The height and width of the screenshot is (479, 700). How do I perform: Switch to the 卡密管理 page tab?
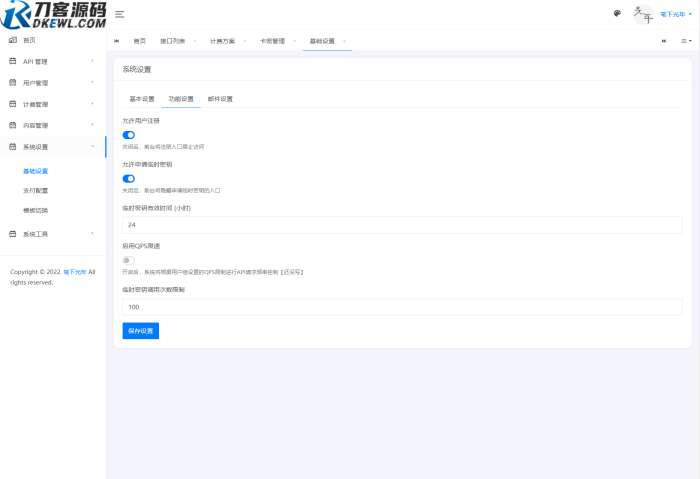(272, 41)
